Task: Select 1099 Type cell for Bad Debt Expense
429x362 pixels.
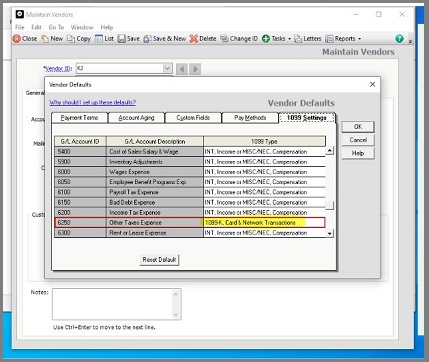Action: click(264, 202)
